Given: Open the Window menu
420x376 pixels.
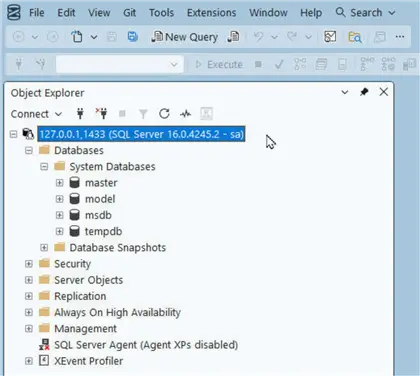Looking at the screenshot, I should 268,13.
